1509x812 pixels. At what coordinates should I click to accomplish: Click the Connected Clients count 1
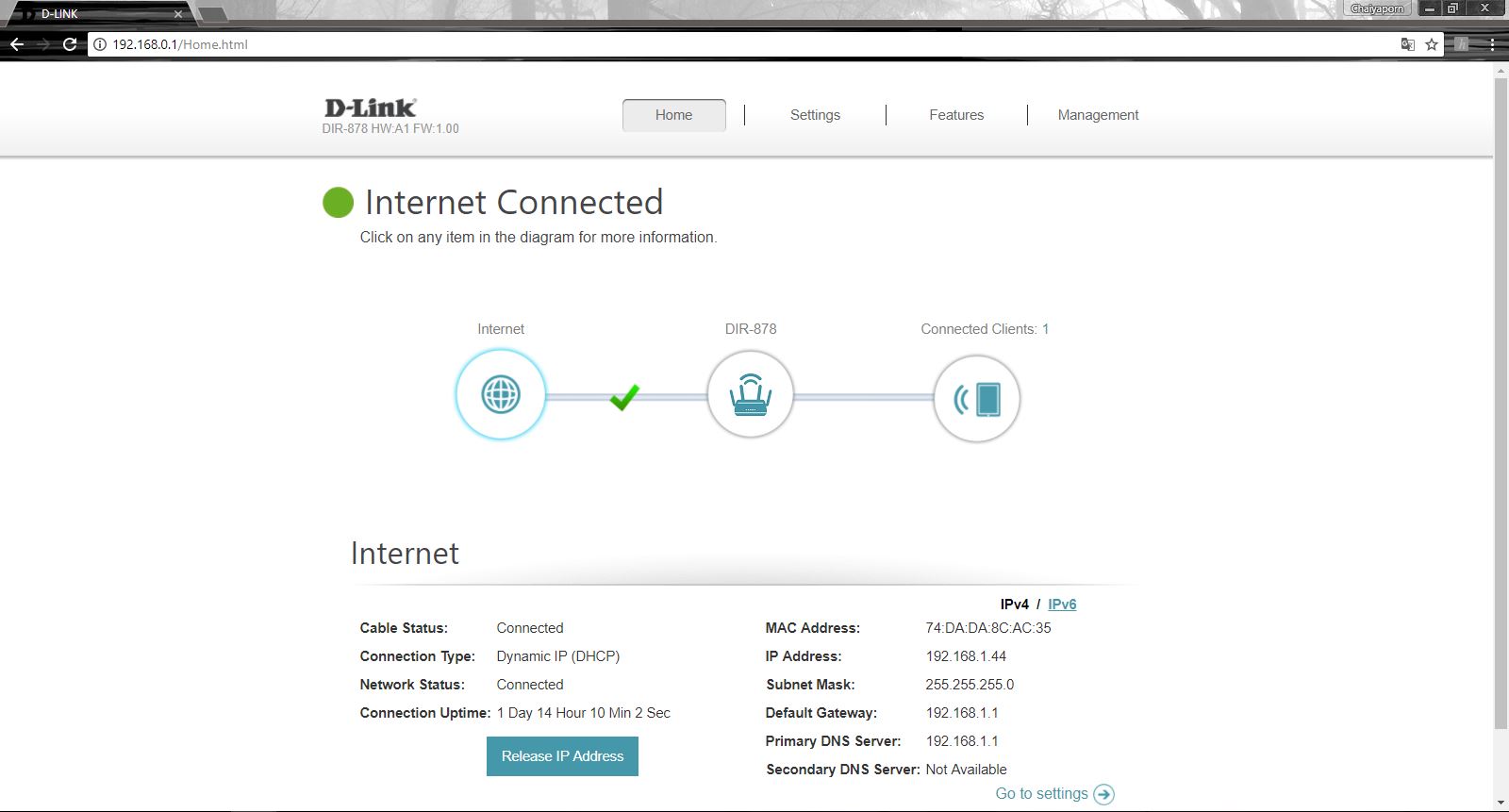pos(1045,329)
